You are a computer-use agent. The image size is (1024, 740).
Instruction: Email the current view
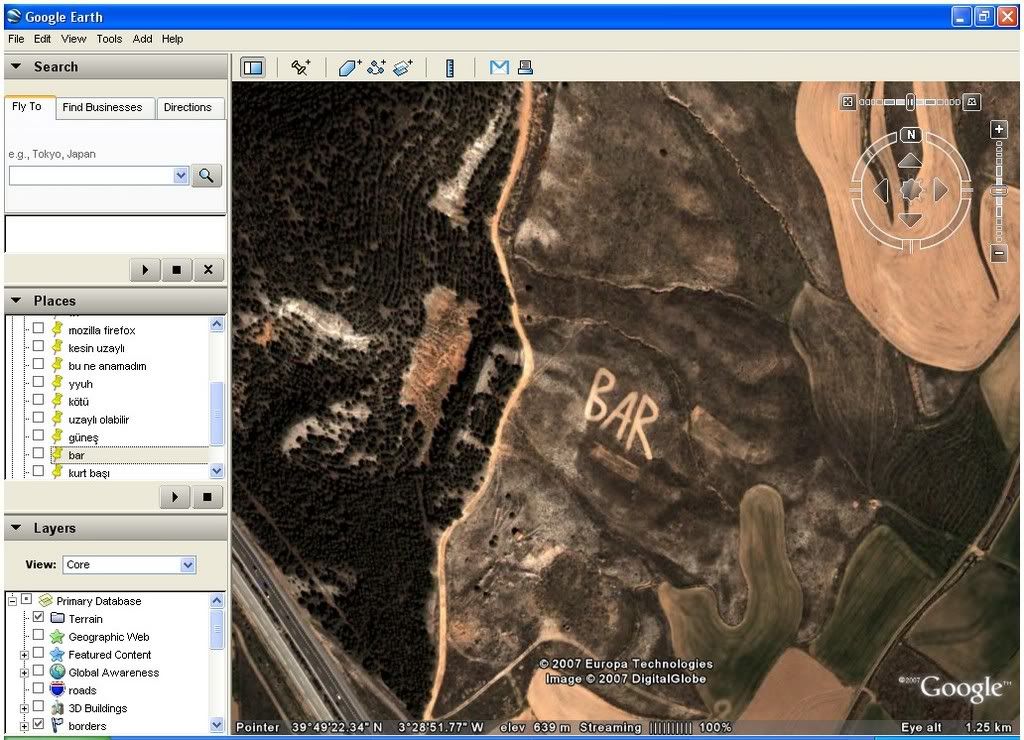[x=500, y=67]
